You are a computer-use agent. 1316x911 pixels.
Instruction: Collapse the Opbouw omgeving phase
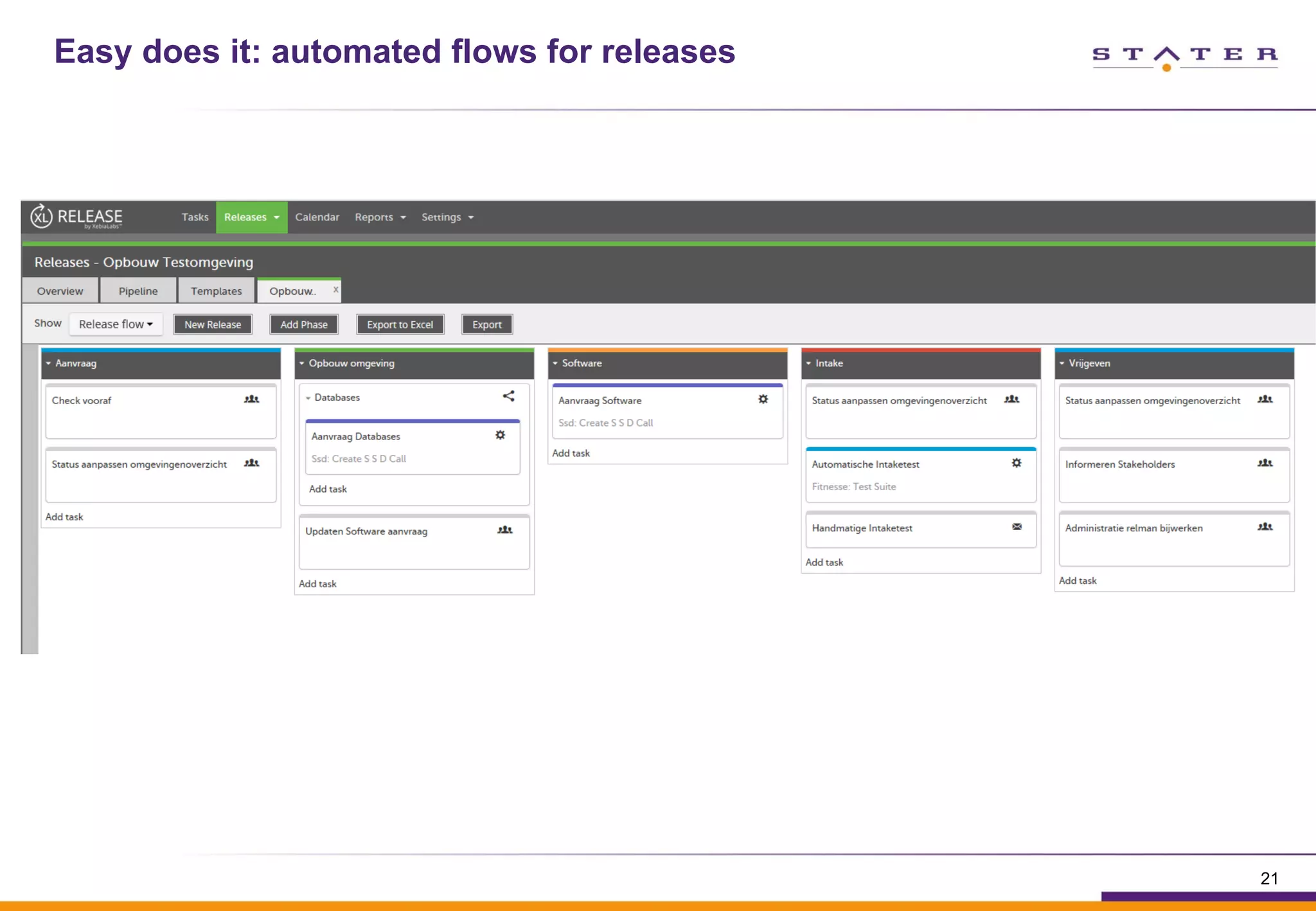coord(301,364)
